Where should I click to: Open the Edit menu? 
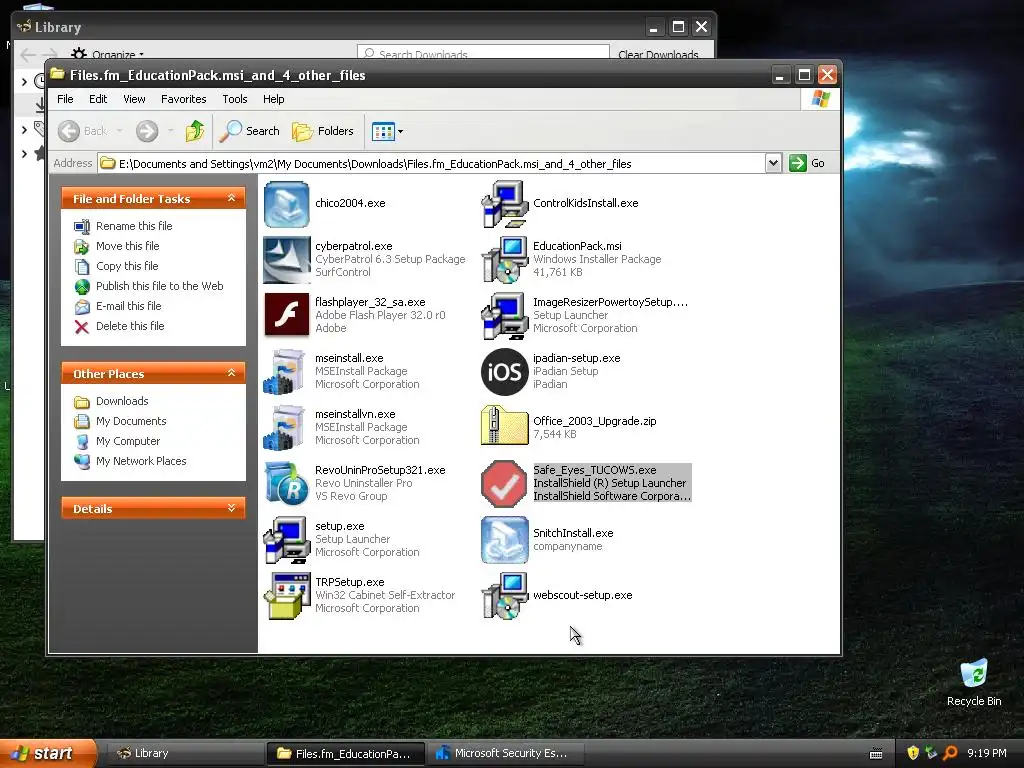click(x=98, y=99)
